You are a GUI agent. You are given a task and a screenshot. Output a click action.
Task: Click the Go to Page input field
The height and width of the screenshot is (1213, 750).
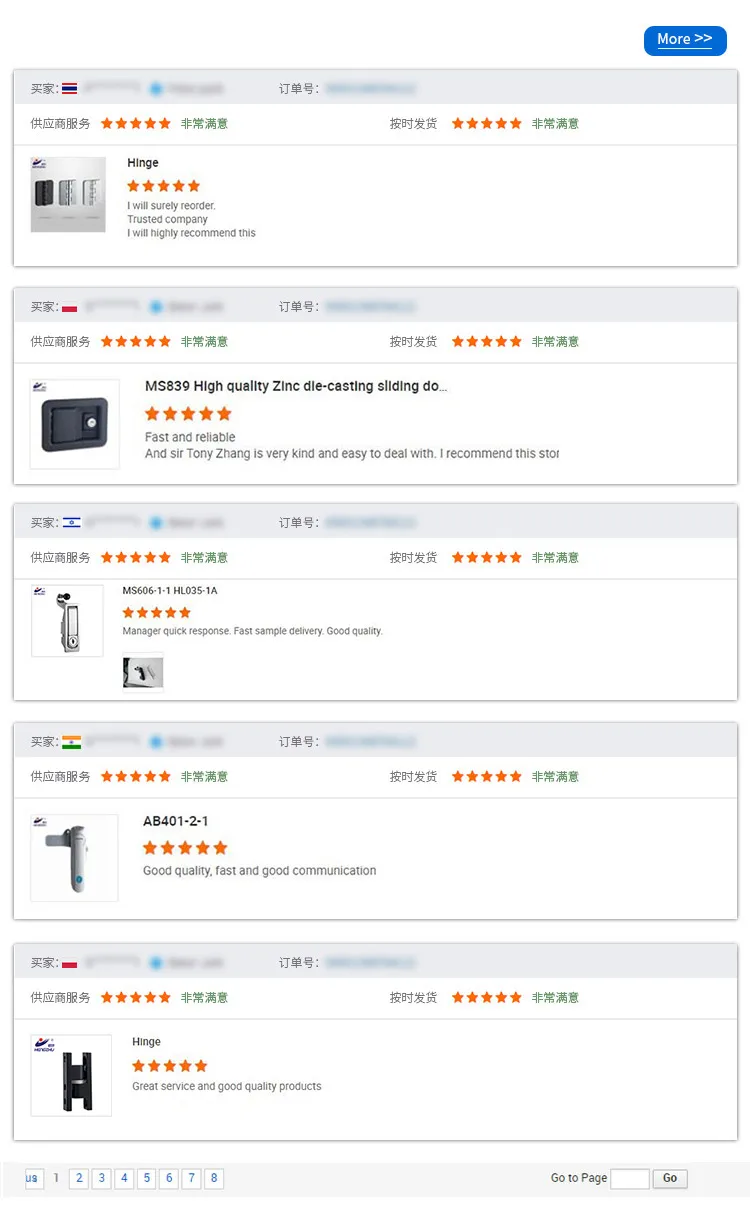click(629, 1178)
